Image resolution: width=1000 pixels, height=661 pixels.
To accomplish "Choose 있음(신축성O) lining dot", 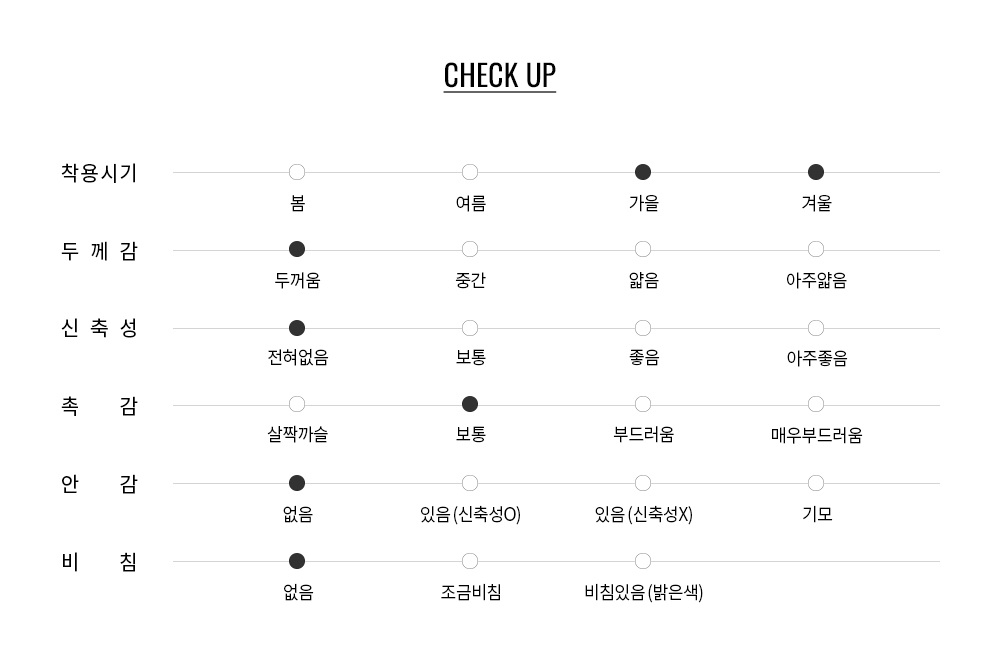I will tap(470, 483).
